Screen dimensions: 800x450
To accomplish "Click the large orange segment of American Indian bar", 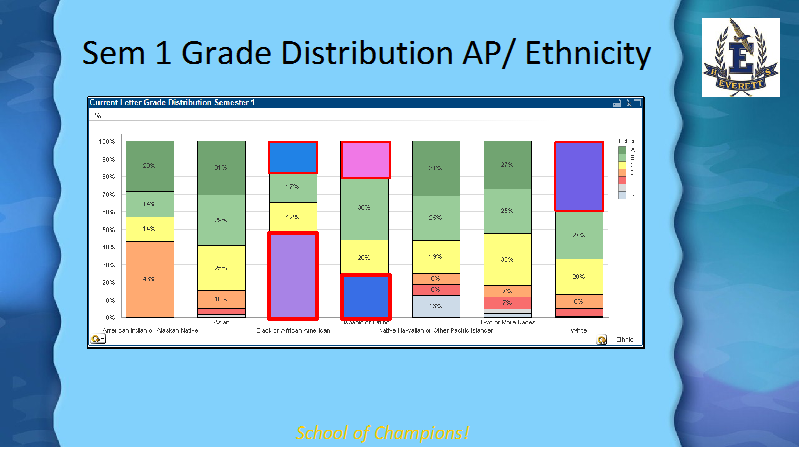I will pos(150,280).
